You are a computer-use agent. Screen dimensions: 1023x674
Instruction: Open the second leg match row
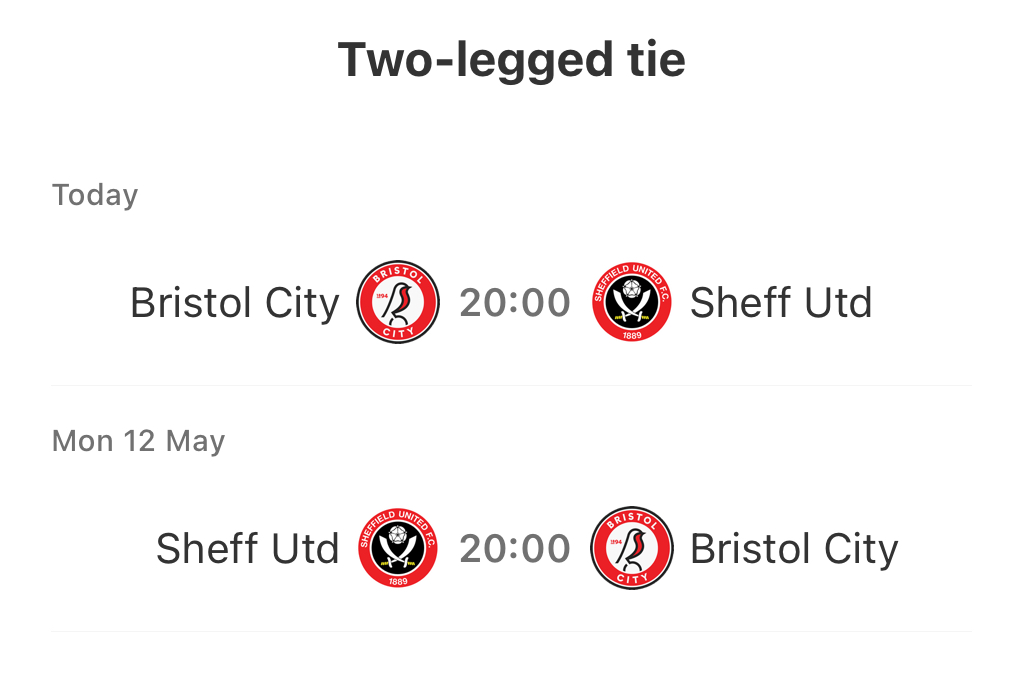coord(512,549)
